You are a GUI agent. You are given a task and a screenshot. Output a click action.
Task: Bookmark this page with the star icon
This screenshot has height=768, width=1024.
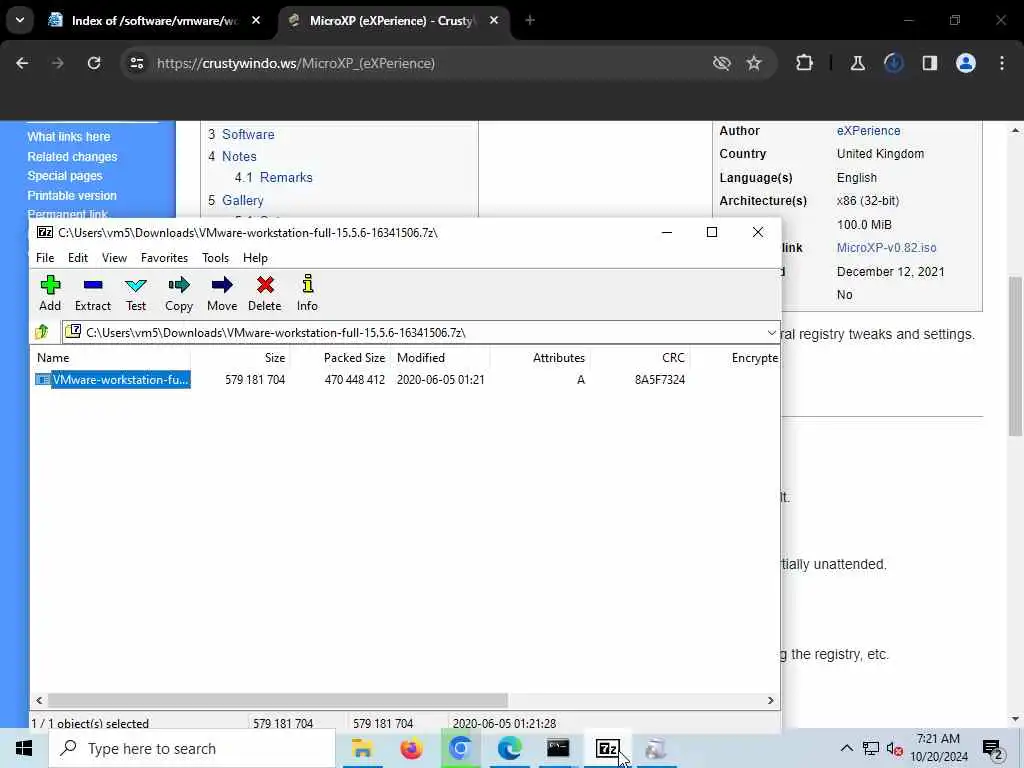pyautogui.click(x=754, y=63)
